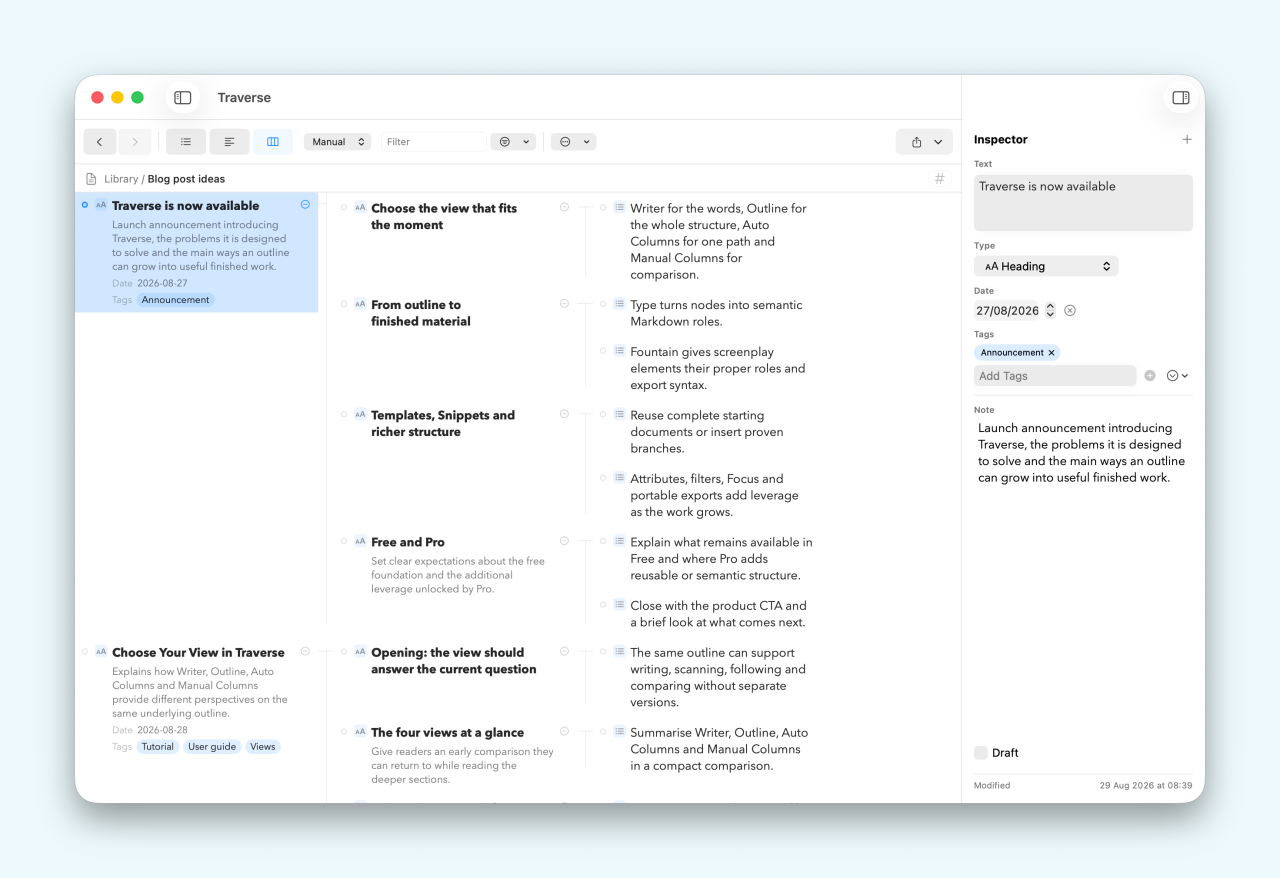Click body icon beside 'Reuse complete starting documents'

click(x=619, y=414)
